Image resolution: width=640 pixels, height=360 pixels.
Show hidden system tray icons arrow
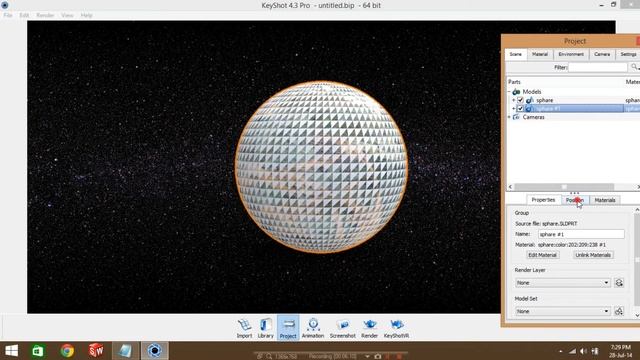click(560, 351)
